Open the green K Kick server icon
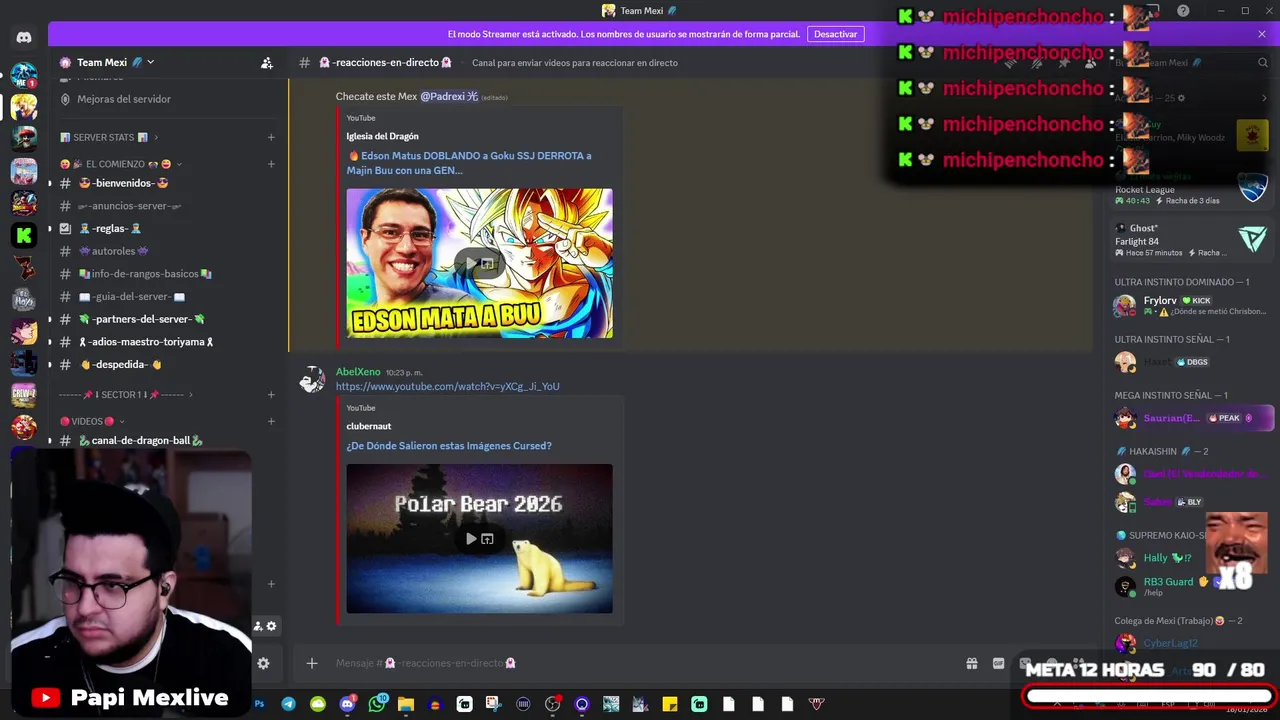 pos(24,235)
